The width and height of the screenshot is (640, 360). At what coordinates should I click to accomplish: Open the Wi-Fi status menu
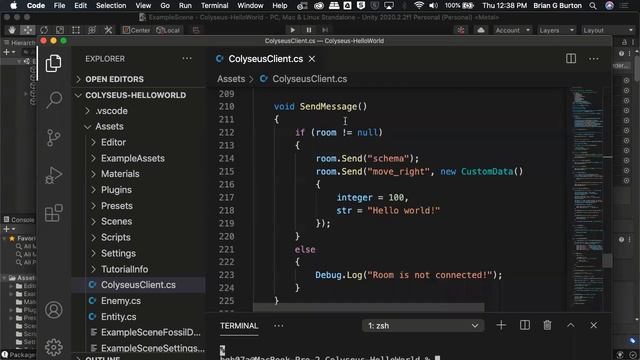pyautogui.click(x=418, y=5)
